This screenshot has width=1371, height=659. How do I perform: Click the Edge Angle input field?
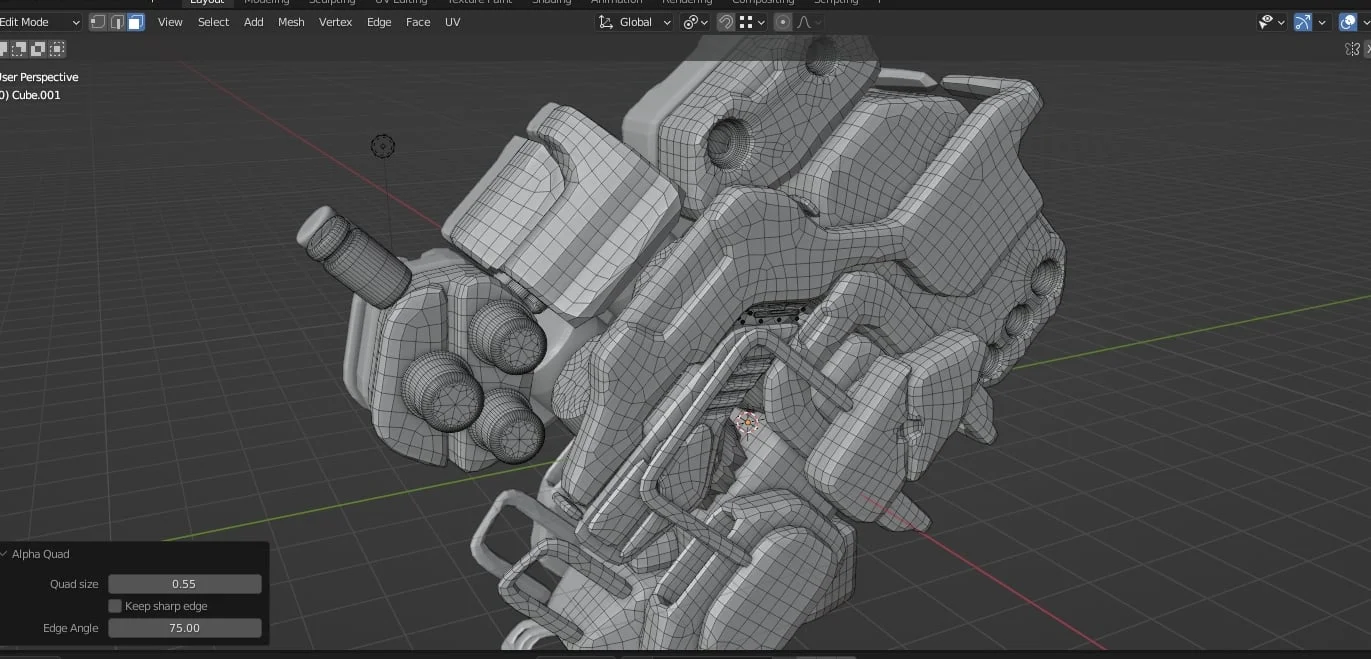[184, 628]
